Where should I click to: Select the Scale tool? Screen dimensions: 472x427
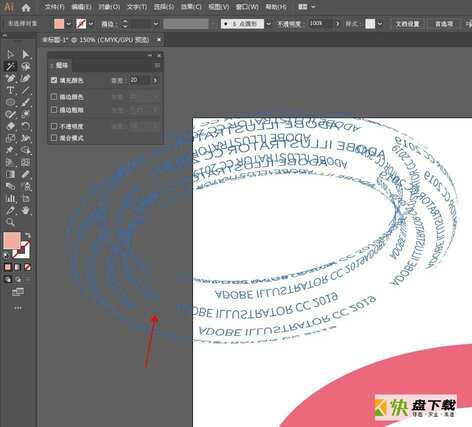pyautogui.click(x=10, y=138)
